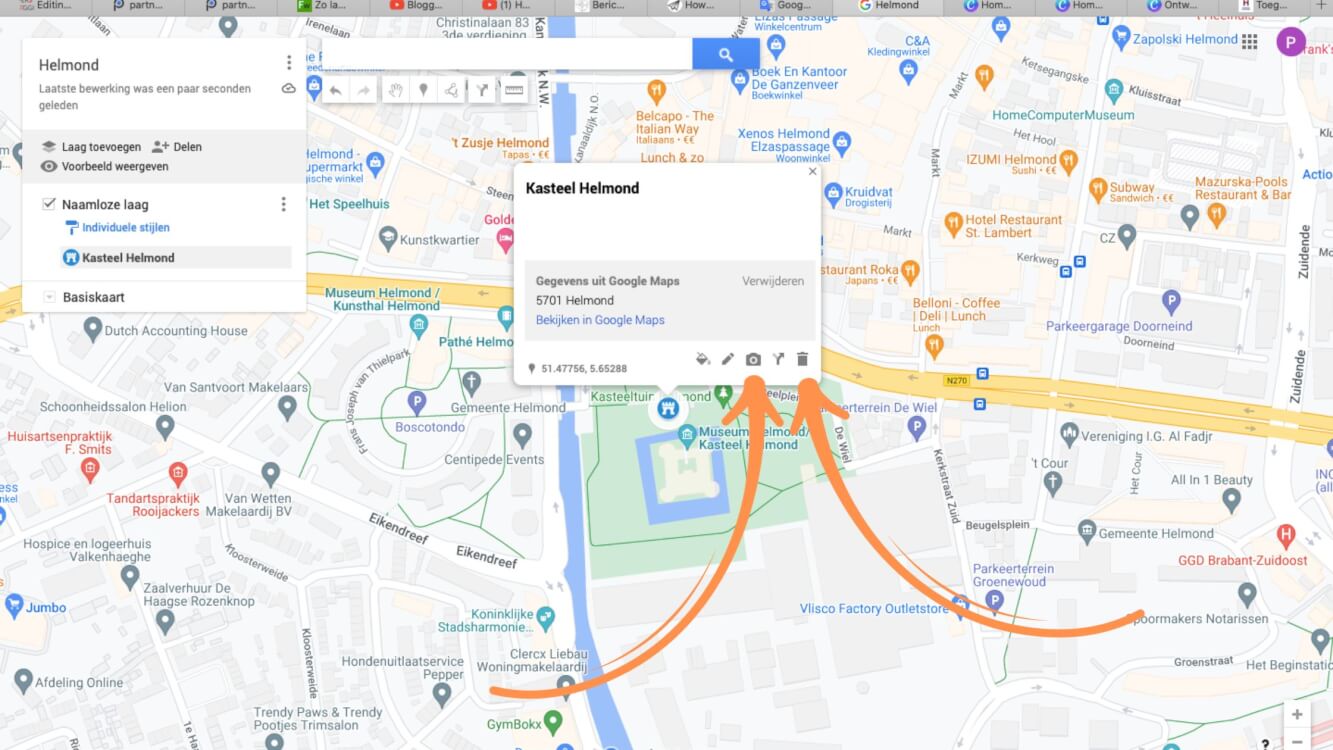Open the paint bucket style icon
The width and height of the screenshot is (1333, 750).
pyautogui.click(x=703, y=359)
